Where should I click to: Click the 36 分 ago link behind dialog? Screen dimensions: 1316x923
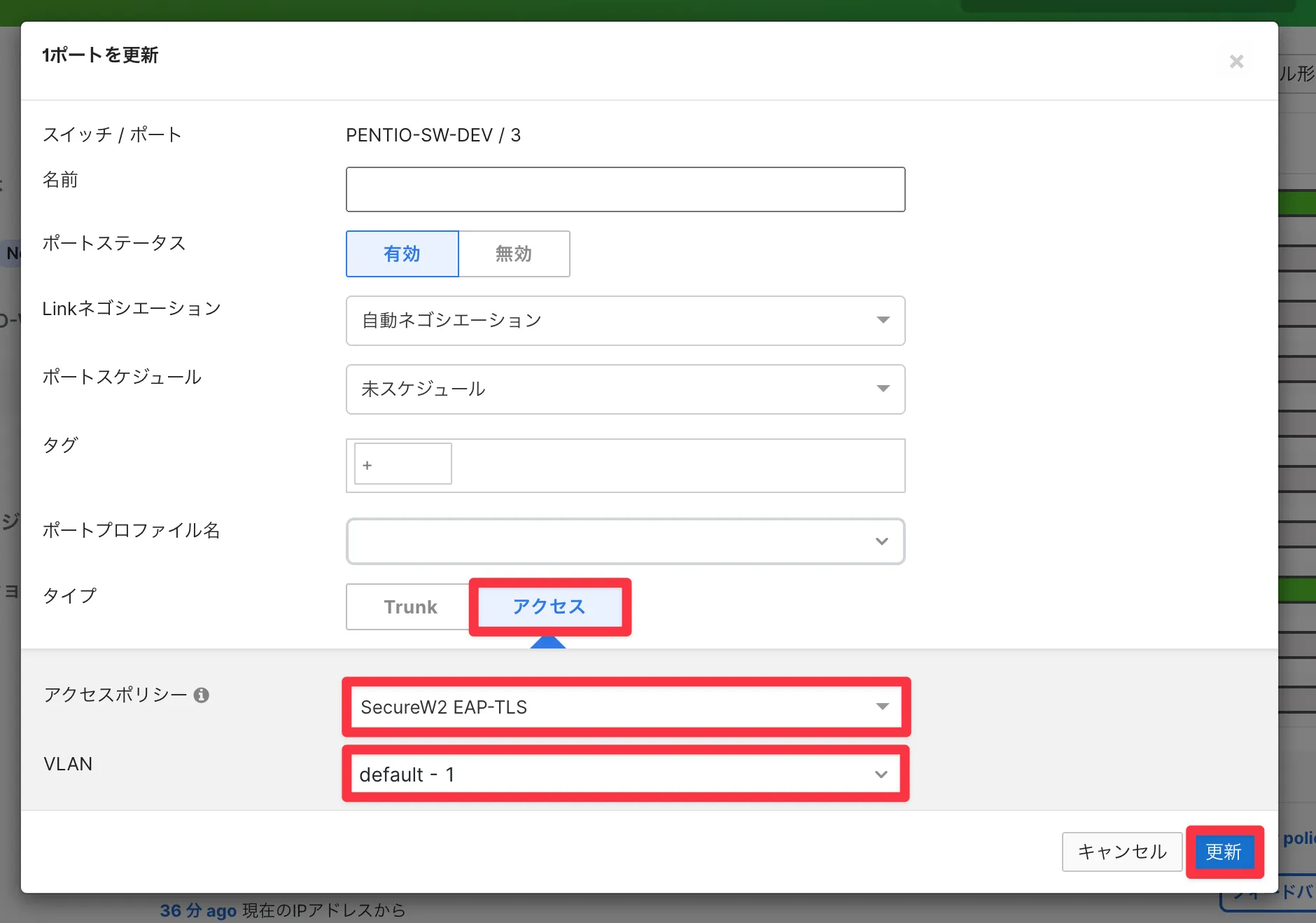(x=198, y=910)
